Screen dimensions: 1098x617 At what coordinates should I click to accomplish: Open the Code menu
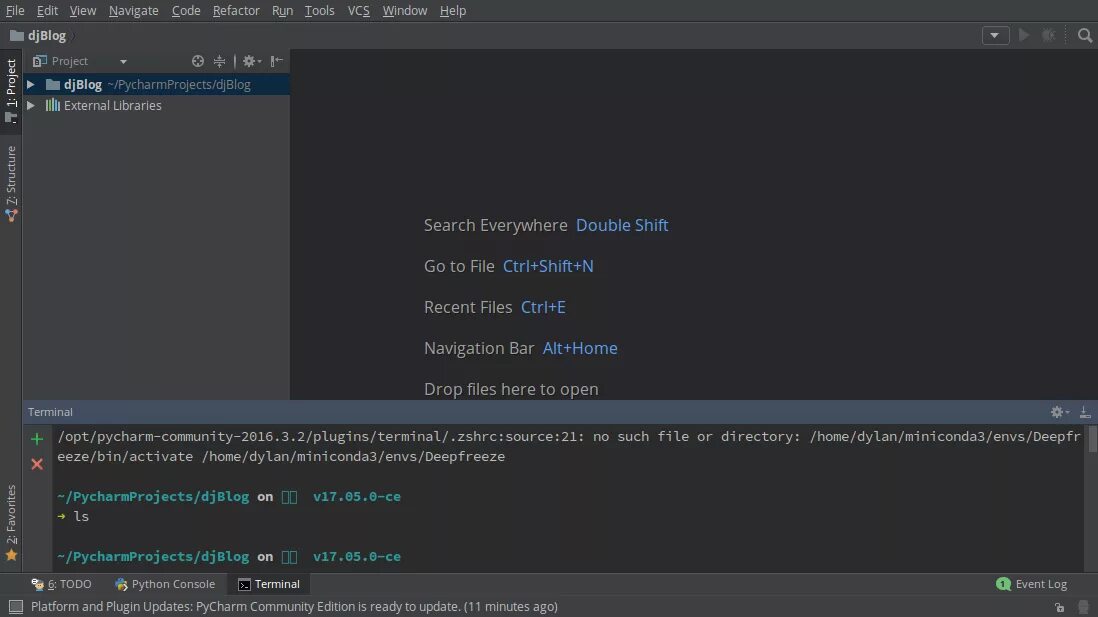pyautogui.click(x=186, y=11)
